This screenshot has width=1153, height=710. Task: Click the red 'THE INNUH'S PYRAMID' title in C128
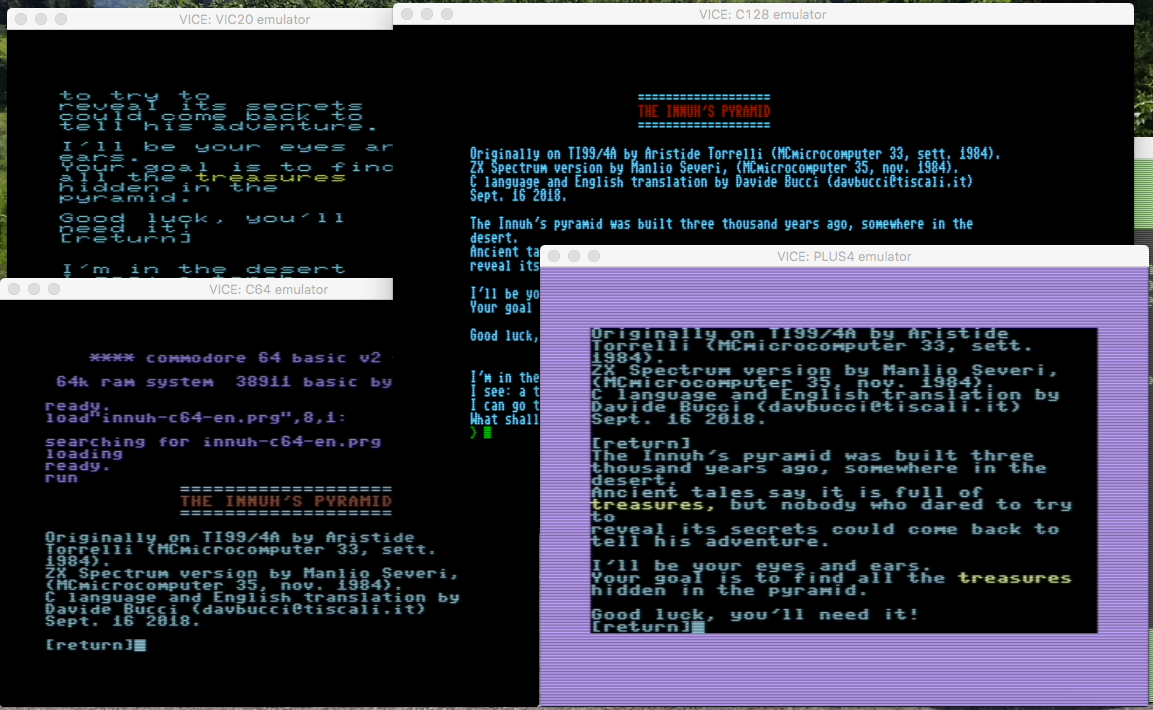704,111
